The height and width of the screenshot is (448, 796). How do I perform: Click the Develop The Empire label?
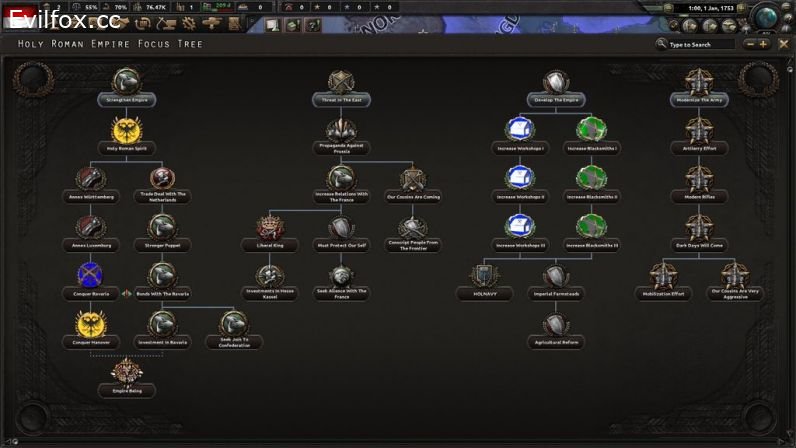tap(556, 100)
